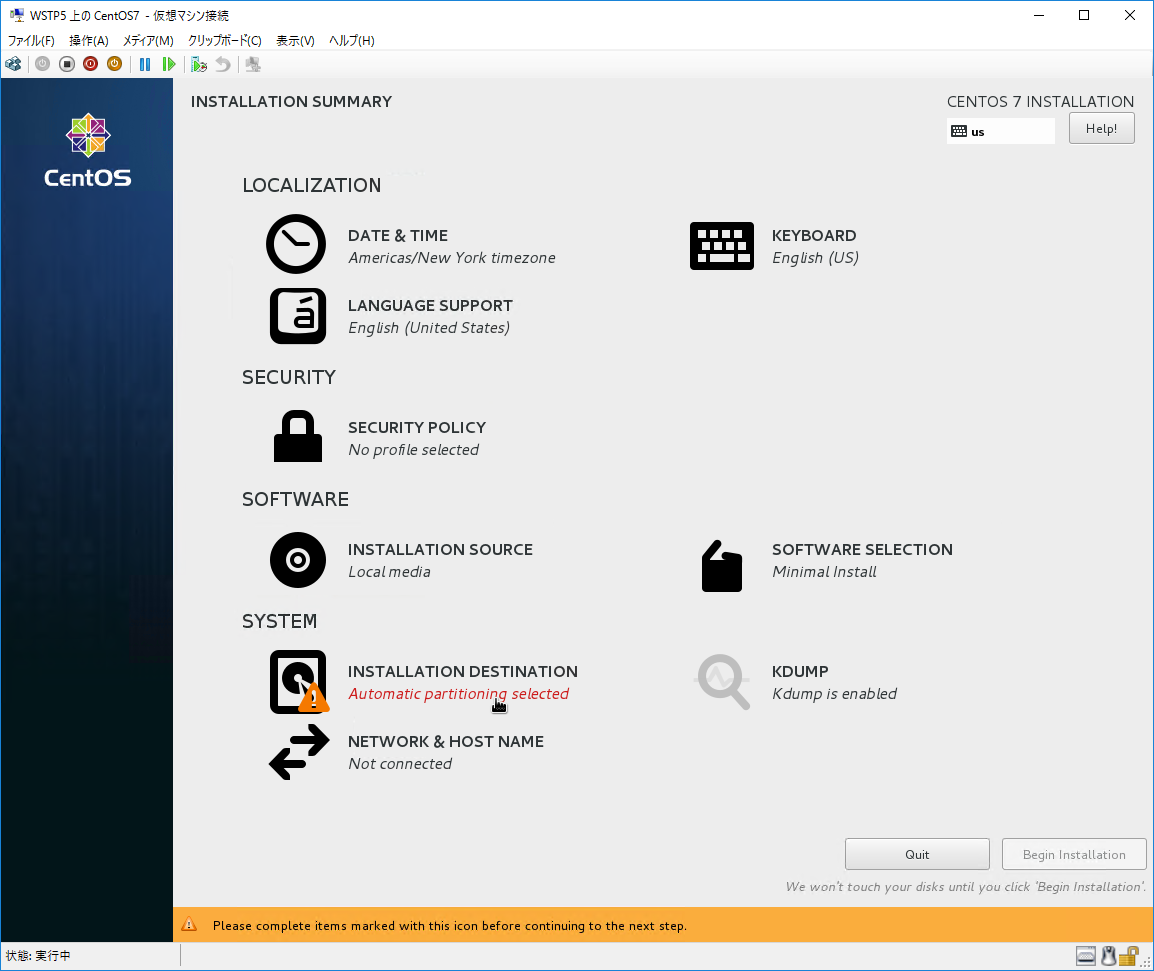Open the Language Support icon
The height and width of the screenshot is (971, 1154).
[x=298, y=316]
